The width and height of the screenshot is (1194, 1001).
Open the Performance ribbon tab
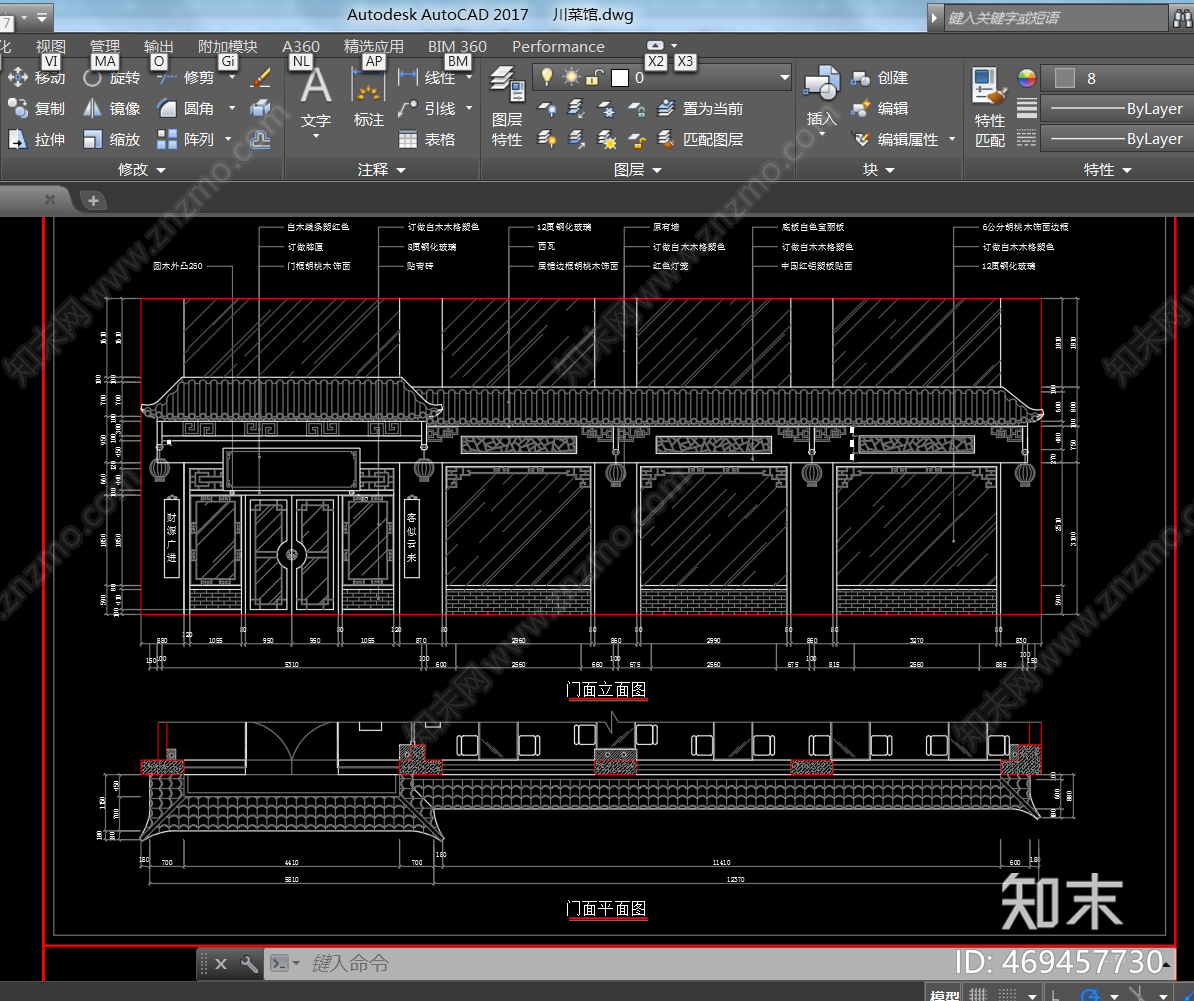click(x=558, y=46)
